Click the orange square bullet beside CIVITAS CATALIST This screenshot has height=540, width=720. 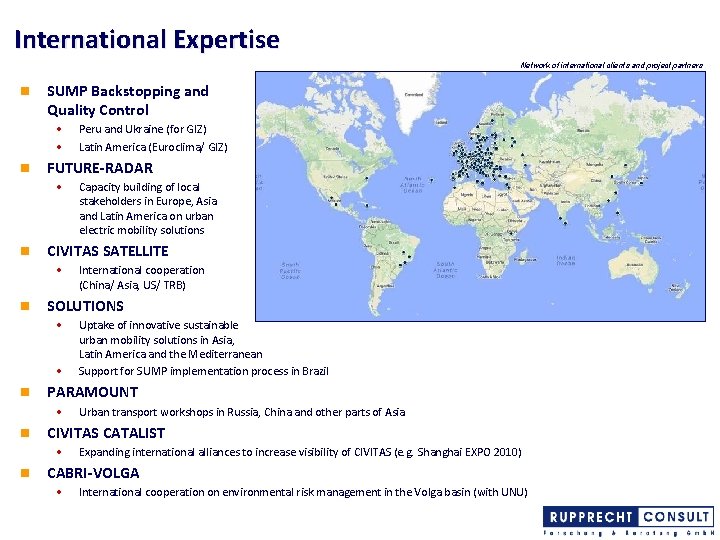coord(25,433)
